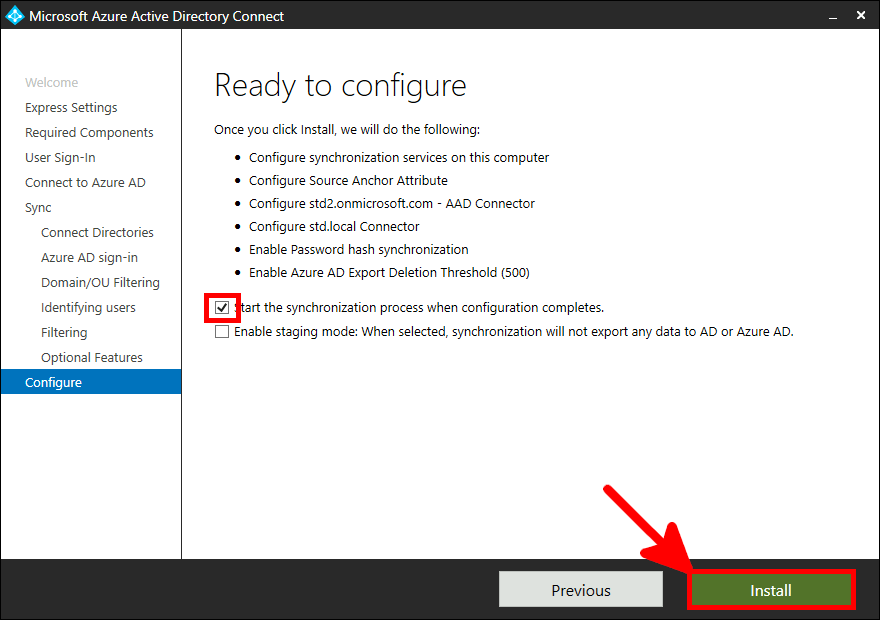Screen dimensions: 880x620
Task: Open the Connect Directories sub-step
Action: [x=97, y=232]
